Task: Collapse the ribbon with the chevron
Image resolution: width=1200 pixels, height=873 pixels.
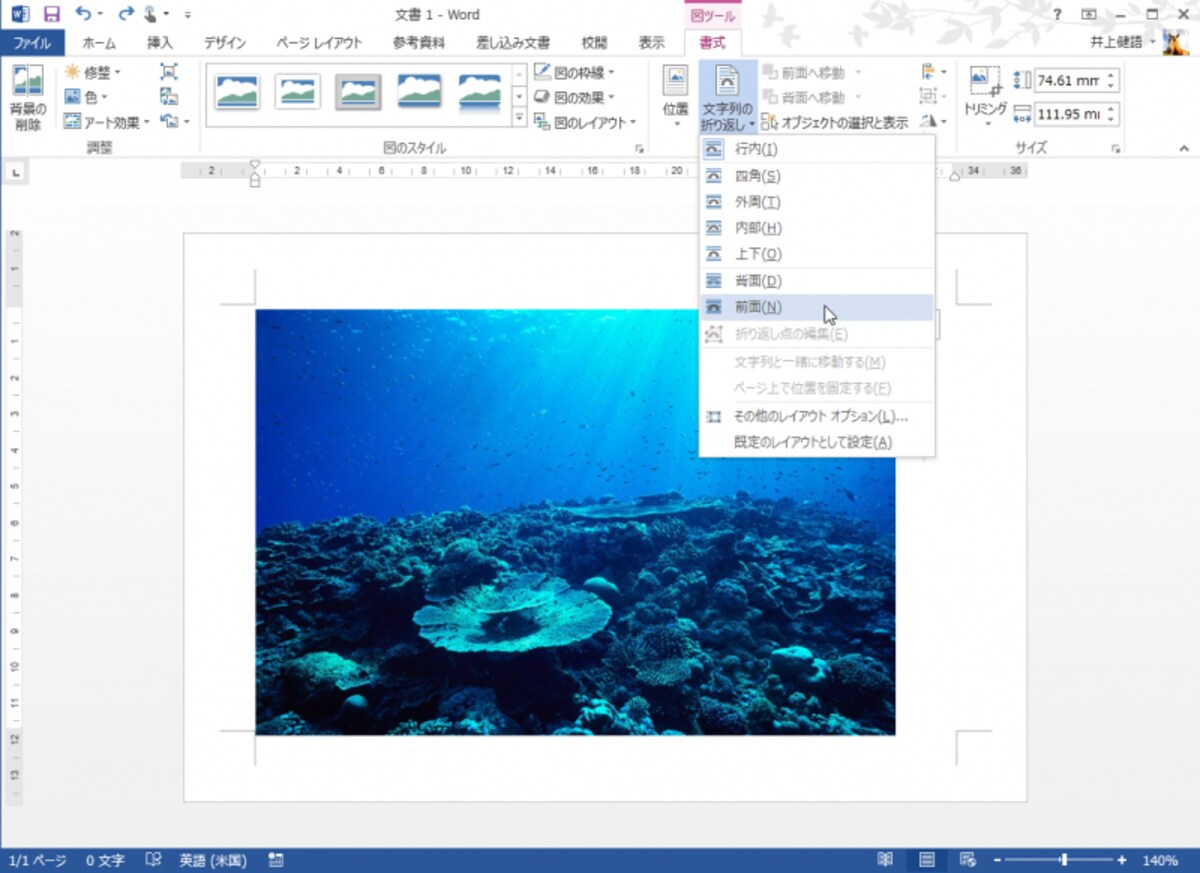Action: [1184, 148]
